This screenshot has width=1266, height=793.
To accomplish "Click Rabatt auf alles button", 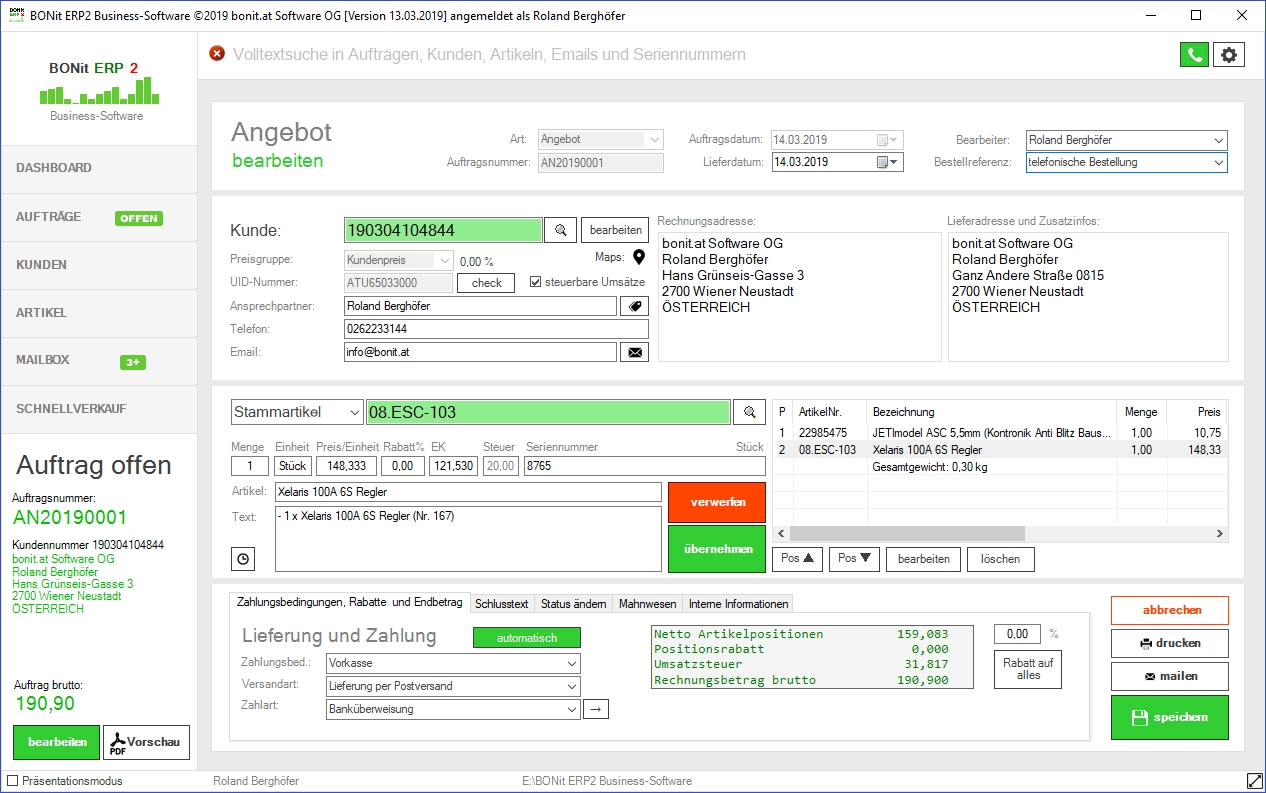I will pyautogui.click(x=1028, y=669).
